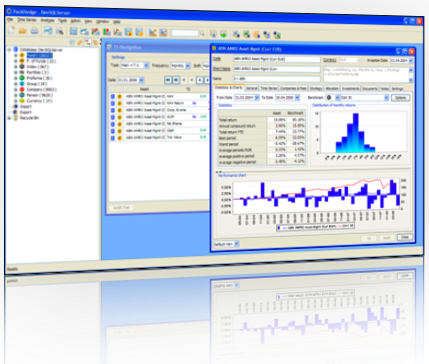429x364 pixels.
Task: Open the From Date dropdown
Action: tap(257, 97)
